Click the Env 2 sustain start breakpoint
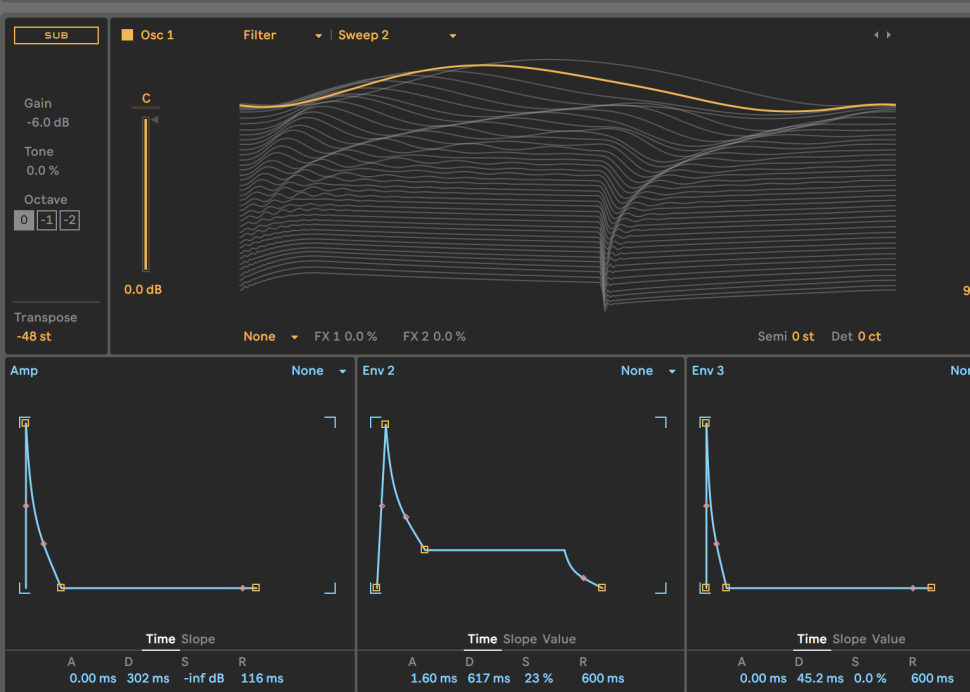Viewport: 970px width, 692px height. 425,550
